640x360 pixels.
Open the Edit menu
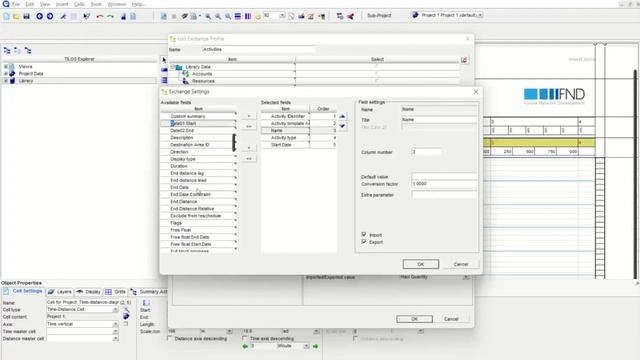[30, 4]
